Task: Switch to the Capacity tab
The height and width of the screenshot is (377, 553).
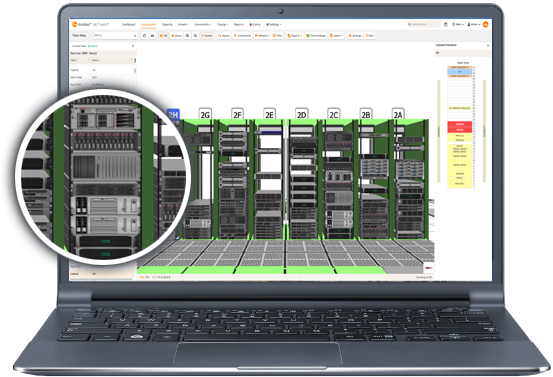Action: click(167, 24)
